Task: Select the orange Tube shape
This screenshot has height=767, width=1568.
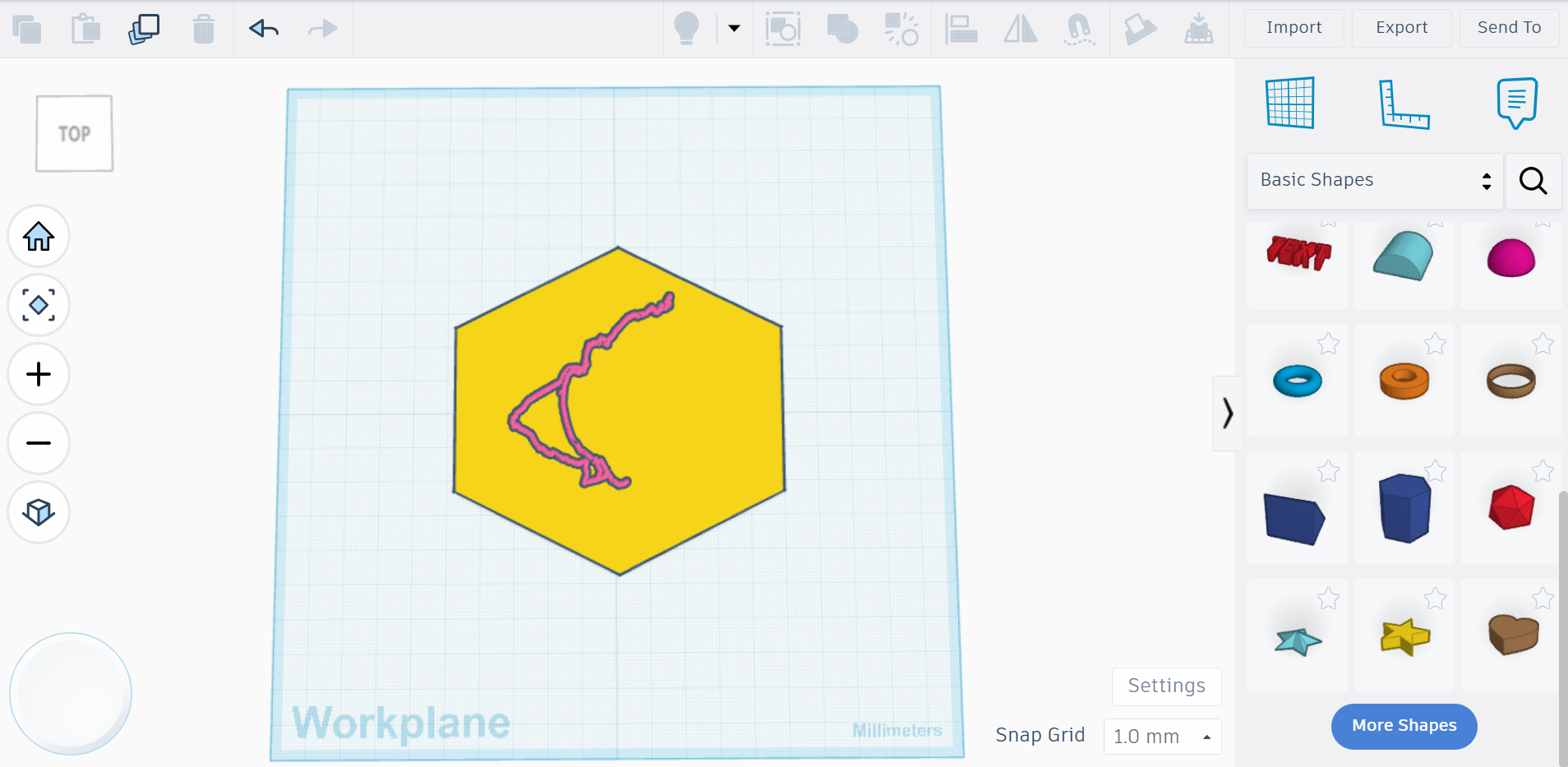Action: pos(1404,381)
